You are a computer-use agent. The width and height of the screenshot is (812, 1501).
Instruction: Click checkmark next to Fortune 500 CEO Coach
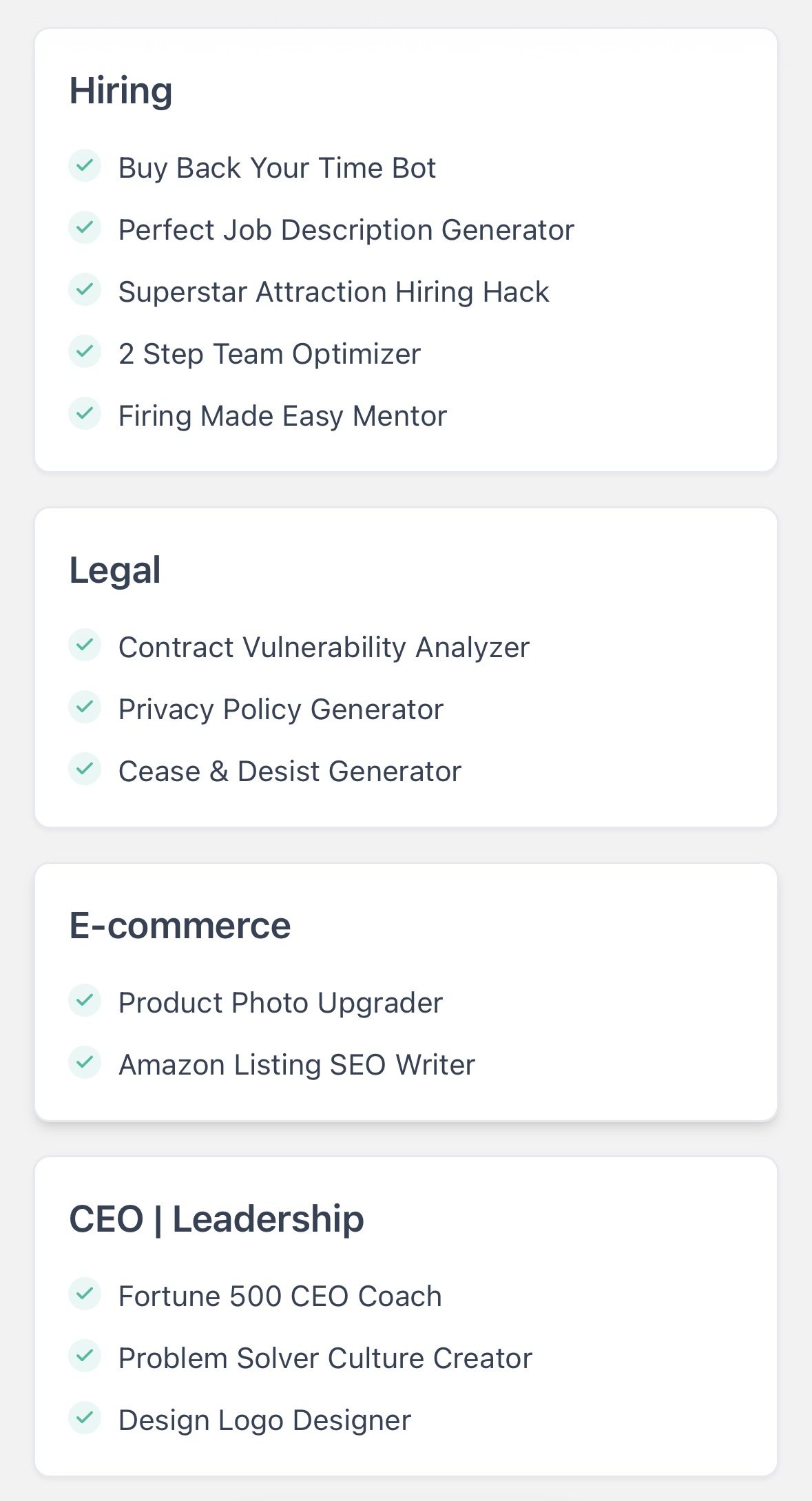pos(85,1294)
